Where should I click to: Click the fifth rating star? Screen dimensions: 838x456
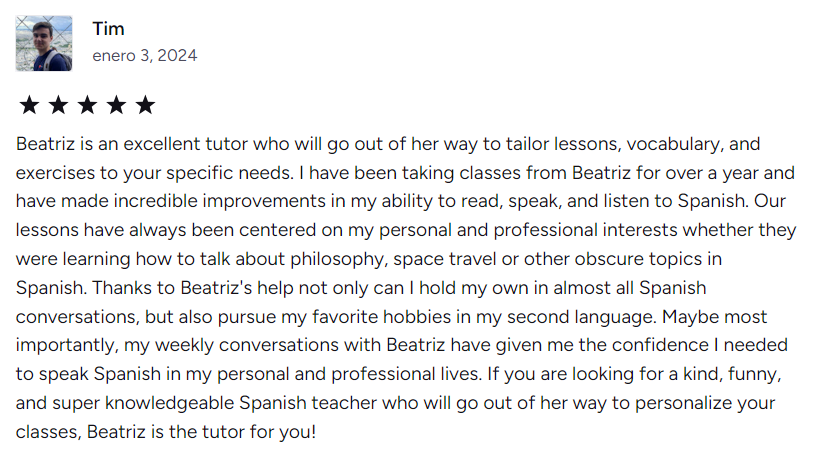(145, 105)
